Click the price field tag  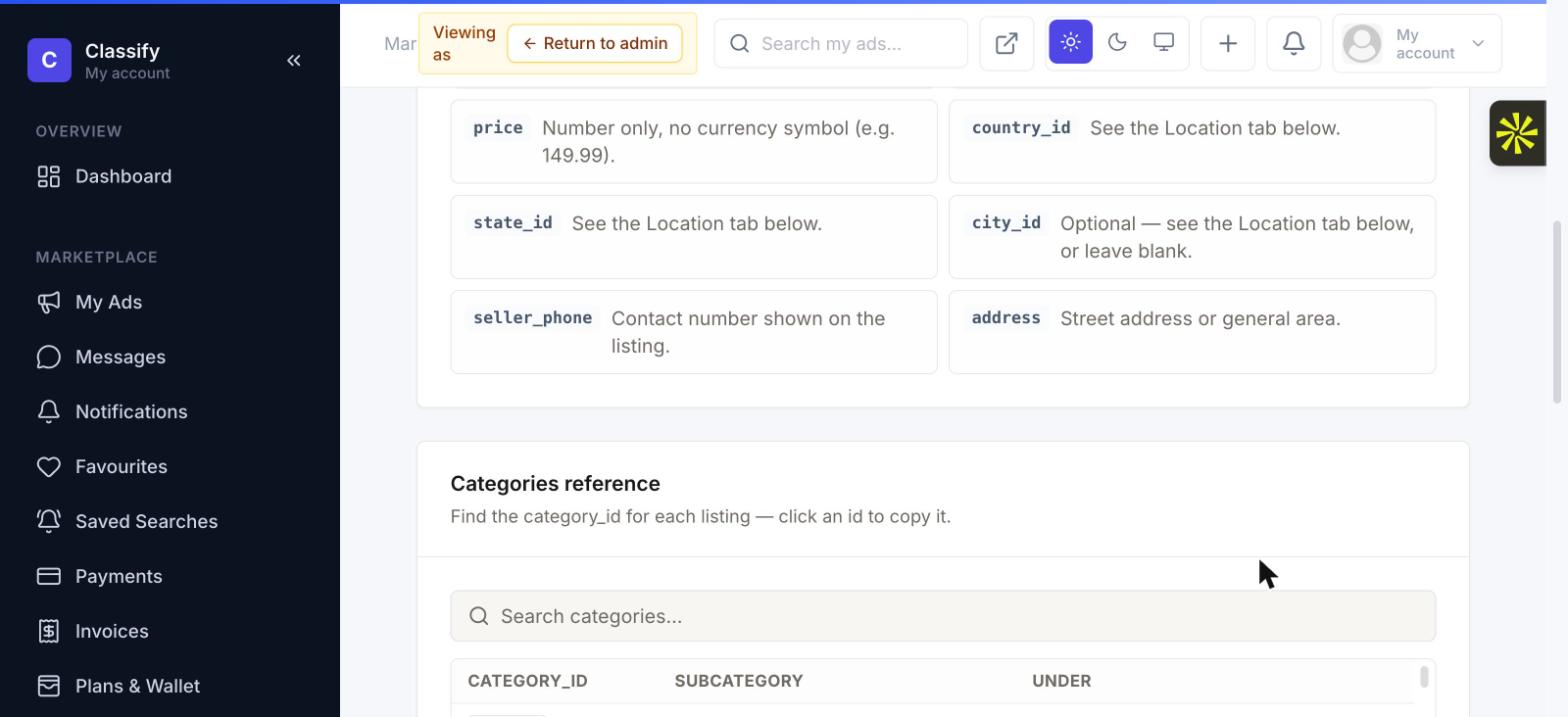pos(498,128)
